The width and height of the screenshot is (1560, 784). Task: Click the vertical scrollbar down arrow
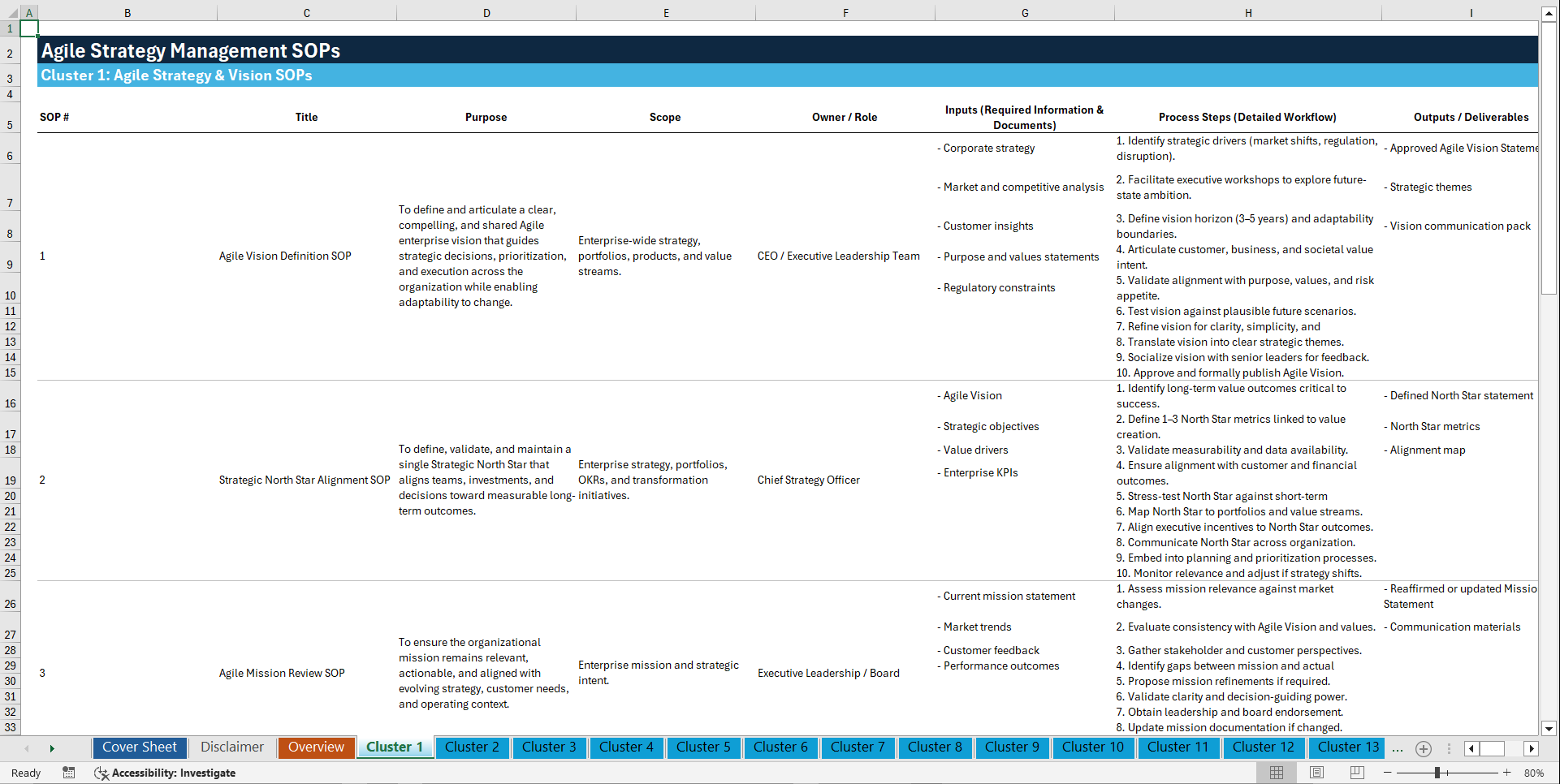pos(1549,728)
